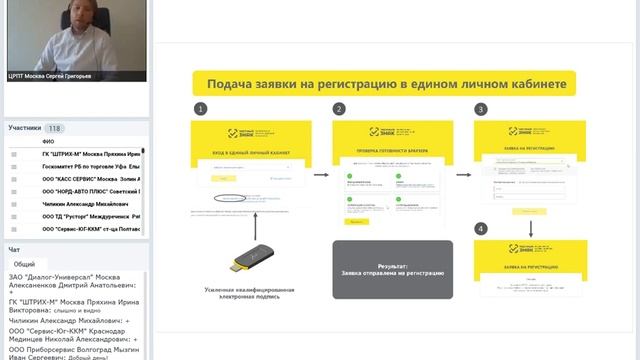640x360 pixels.
Task: Select participant ООО ТД "Русторг" Междуреченск
Action: [91, 217]
